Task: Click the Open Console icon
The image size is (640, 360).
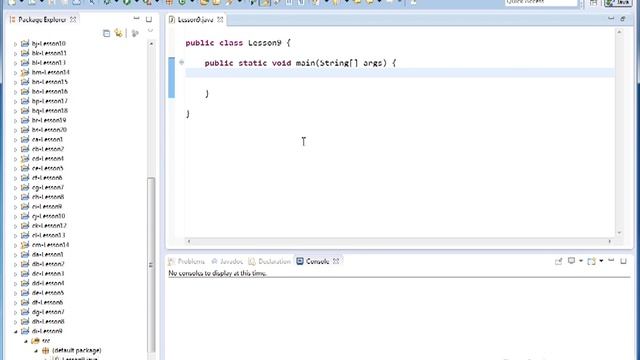Action: (591, 261)
